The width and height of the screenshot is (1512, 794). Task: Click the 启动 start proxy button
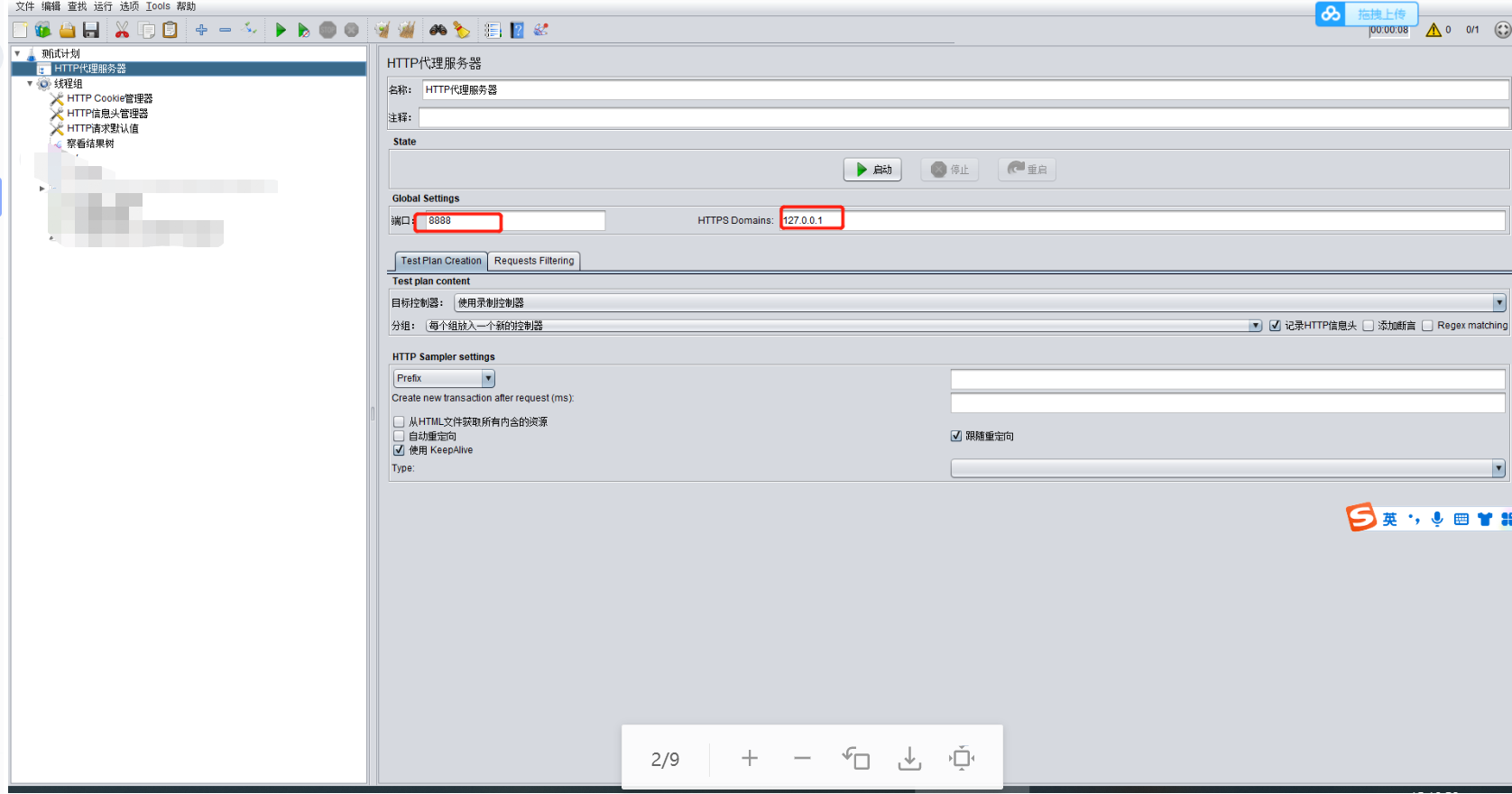coord(872,170)
